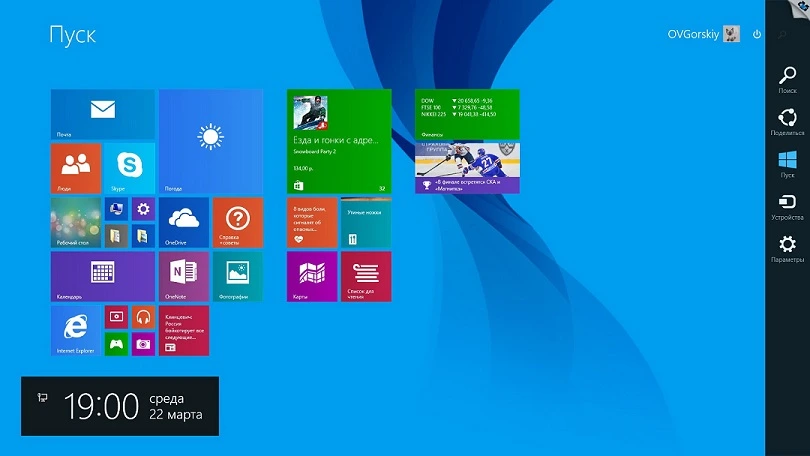
Task: Open the Почта mail tile
Action: (103, 114)
